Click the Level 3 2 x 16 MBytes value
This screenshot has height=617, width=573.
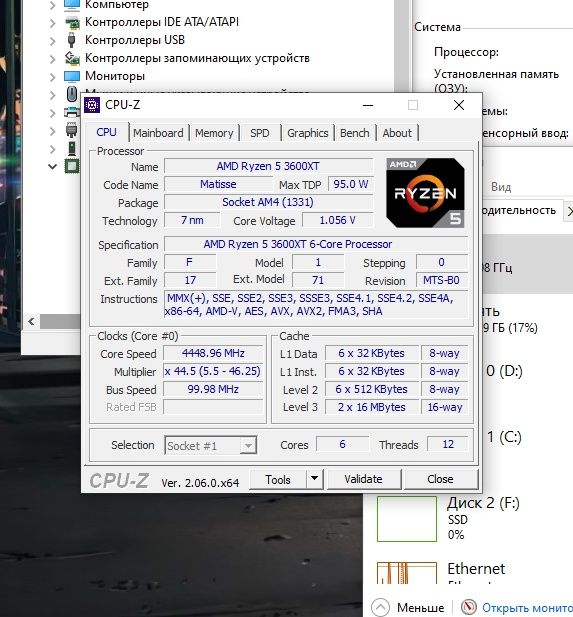372,407
